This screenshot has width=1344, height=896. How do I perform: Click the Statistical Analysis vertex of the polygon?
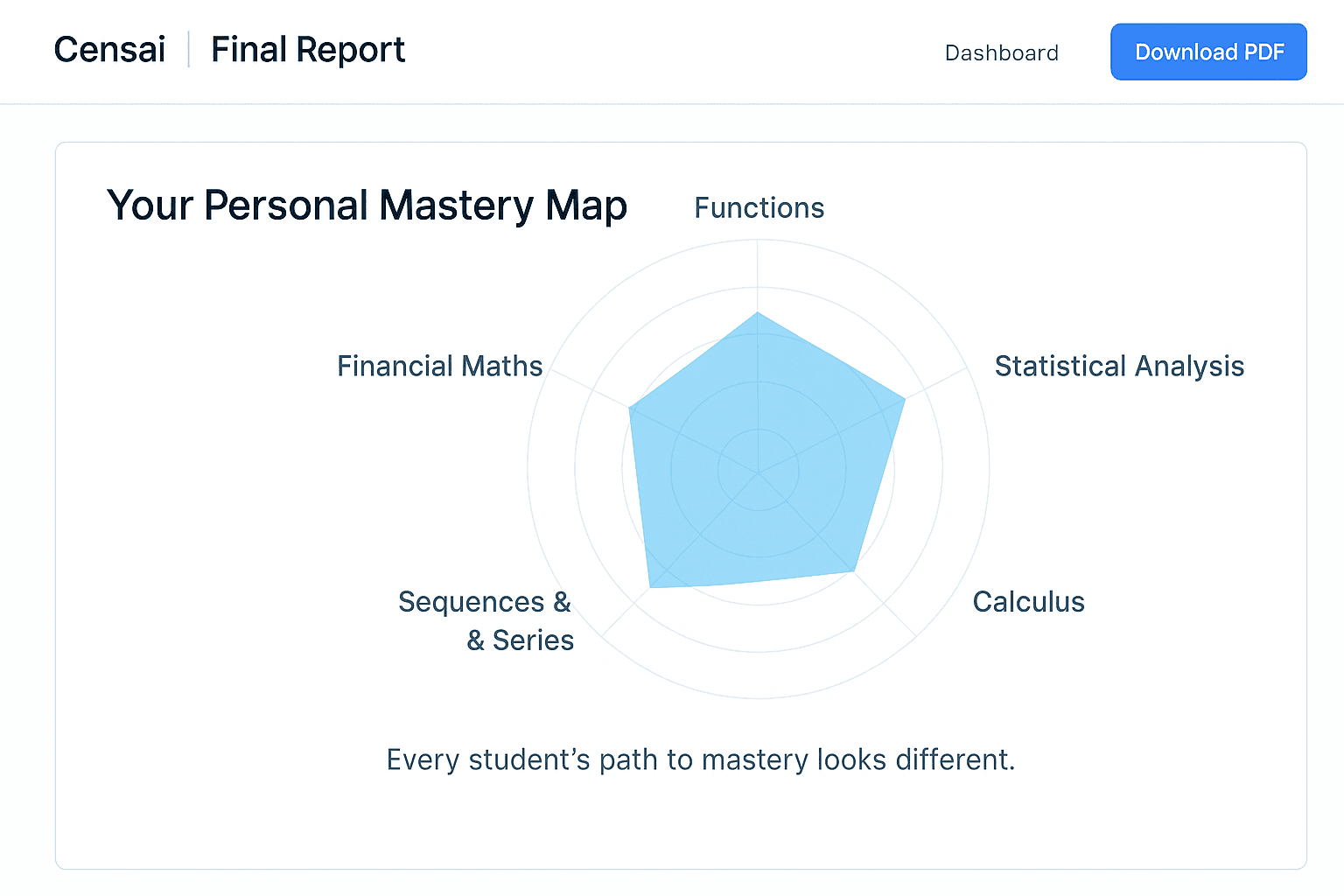click(x=904, y=400)
